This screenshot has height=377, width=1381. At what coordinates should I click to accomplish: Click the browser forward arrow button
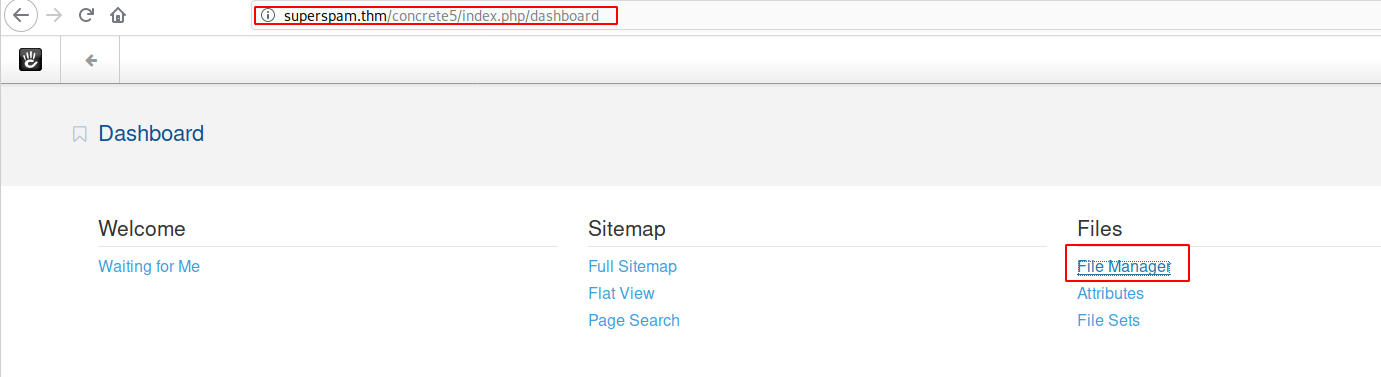tap(54, 15)
